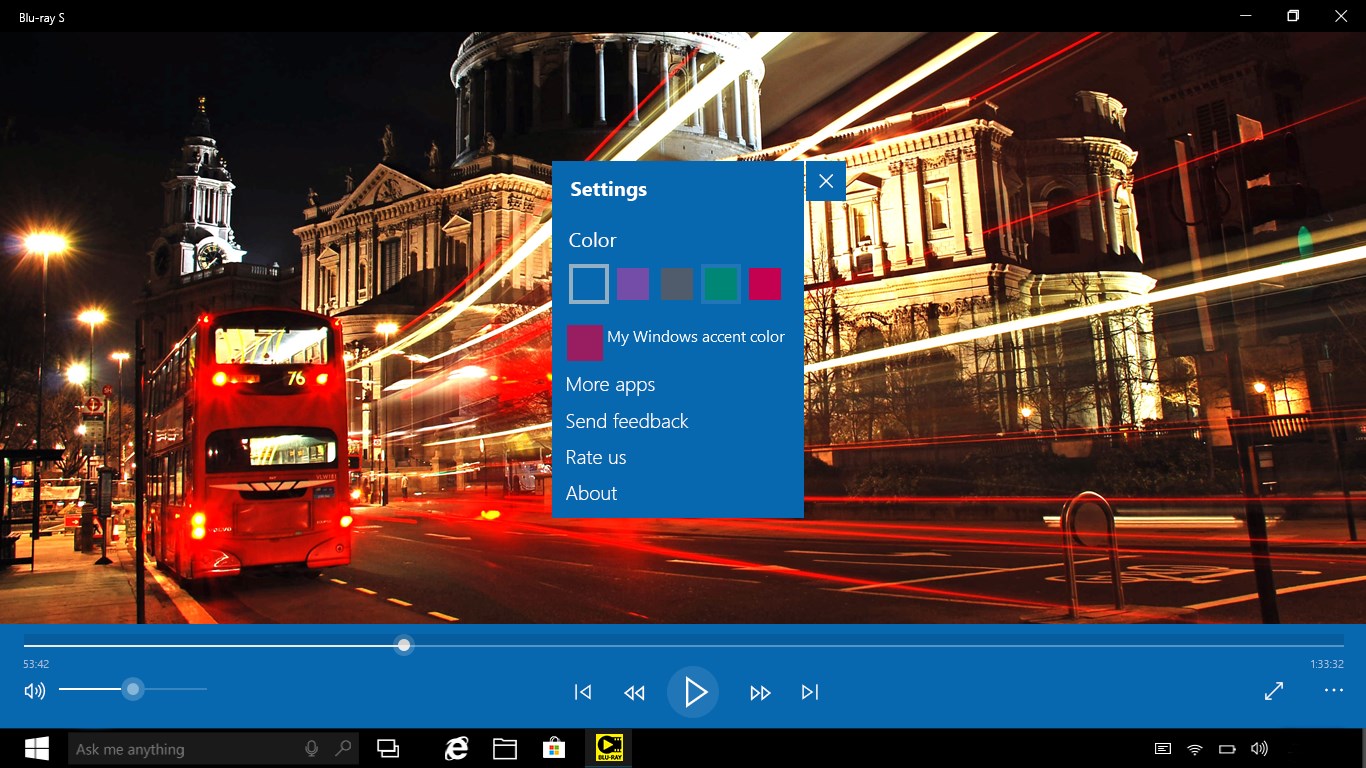Close the Settings flyout panel

(x=826, y=181)
